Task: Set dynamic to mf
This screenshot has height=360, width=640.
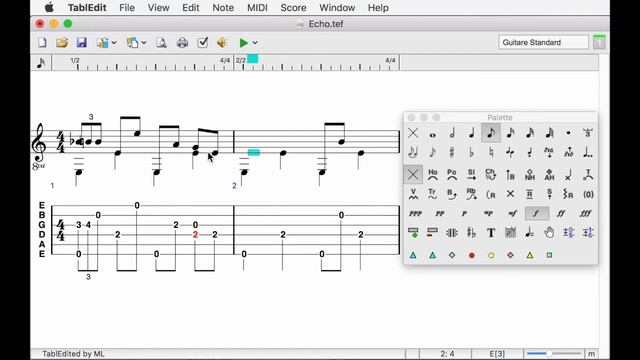Action: 512,213
